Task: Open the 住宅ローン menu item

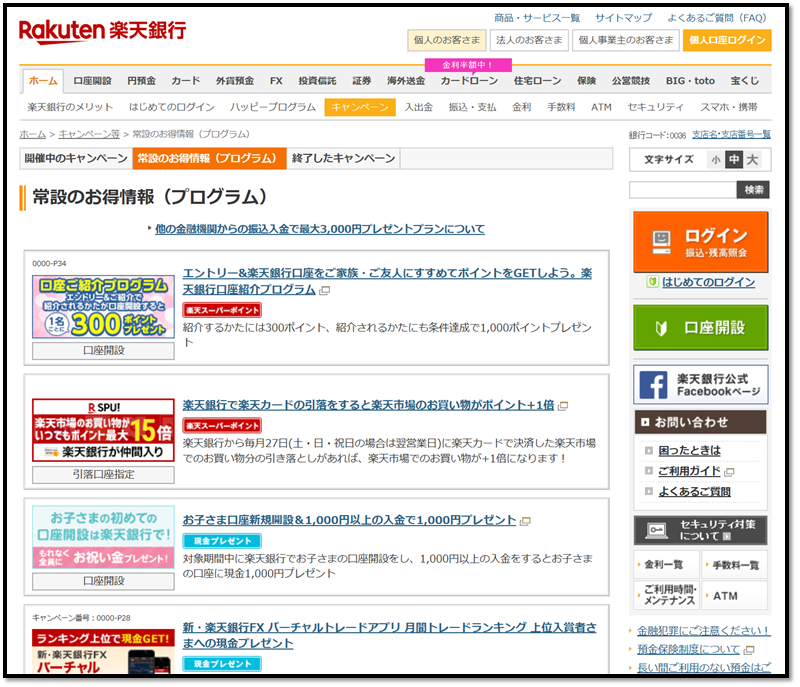Action: (x=537, y=81)
